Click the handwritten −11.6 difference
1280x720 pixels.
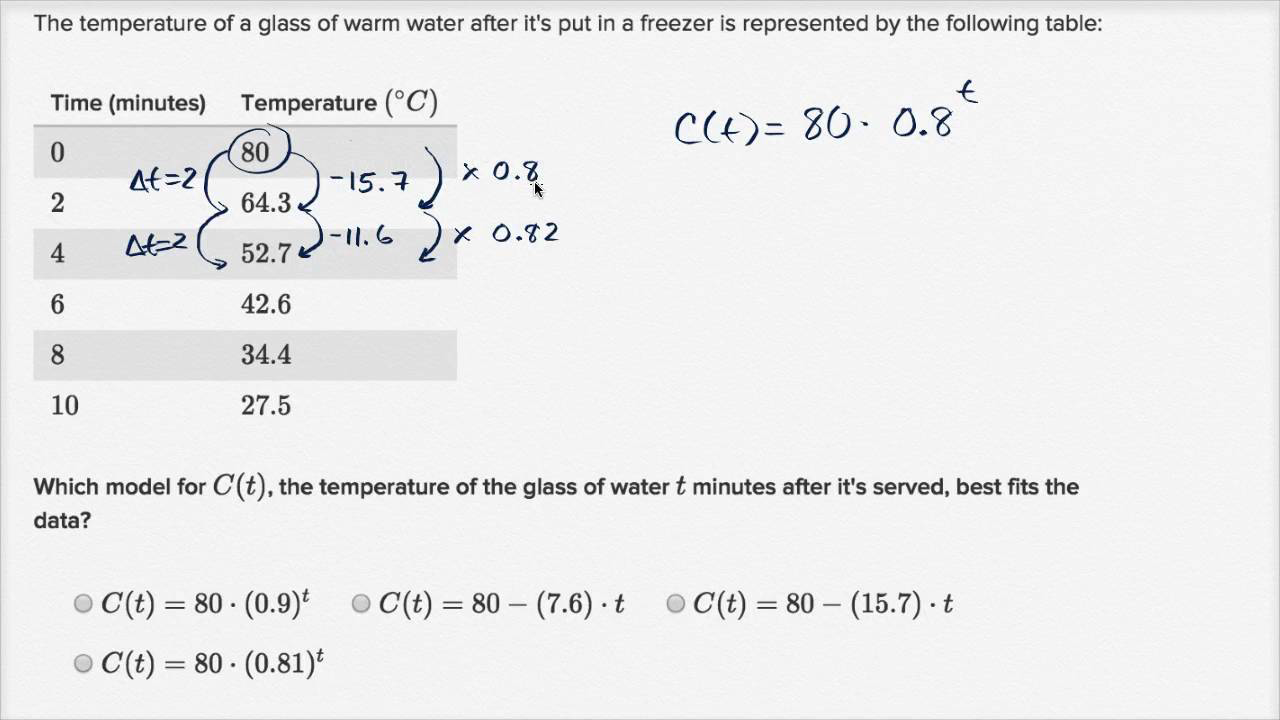[x=361, y=237]
